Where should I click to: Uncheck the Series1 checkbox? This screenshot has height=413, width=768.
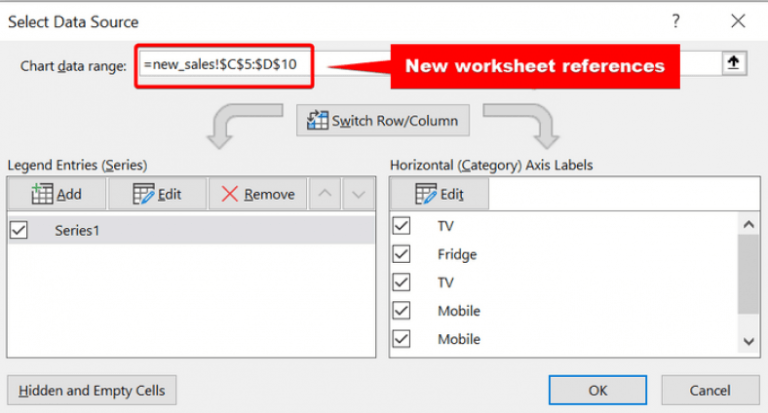(18, 230)
